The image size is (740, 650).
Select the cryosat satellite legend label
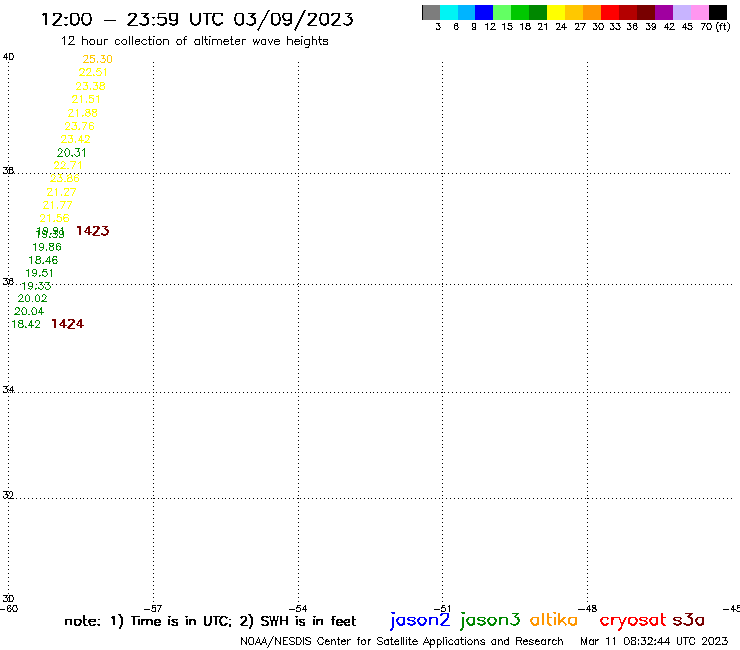coord(633,620)
